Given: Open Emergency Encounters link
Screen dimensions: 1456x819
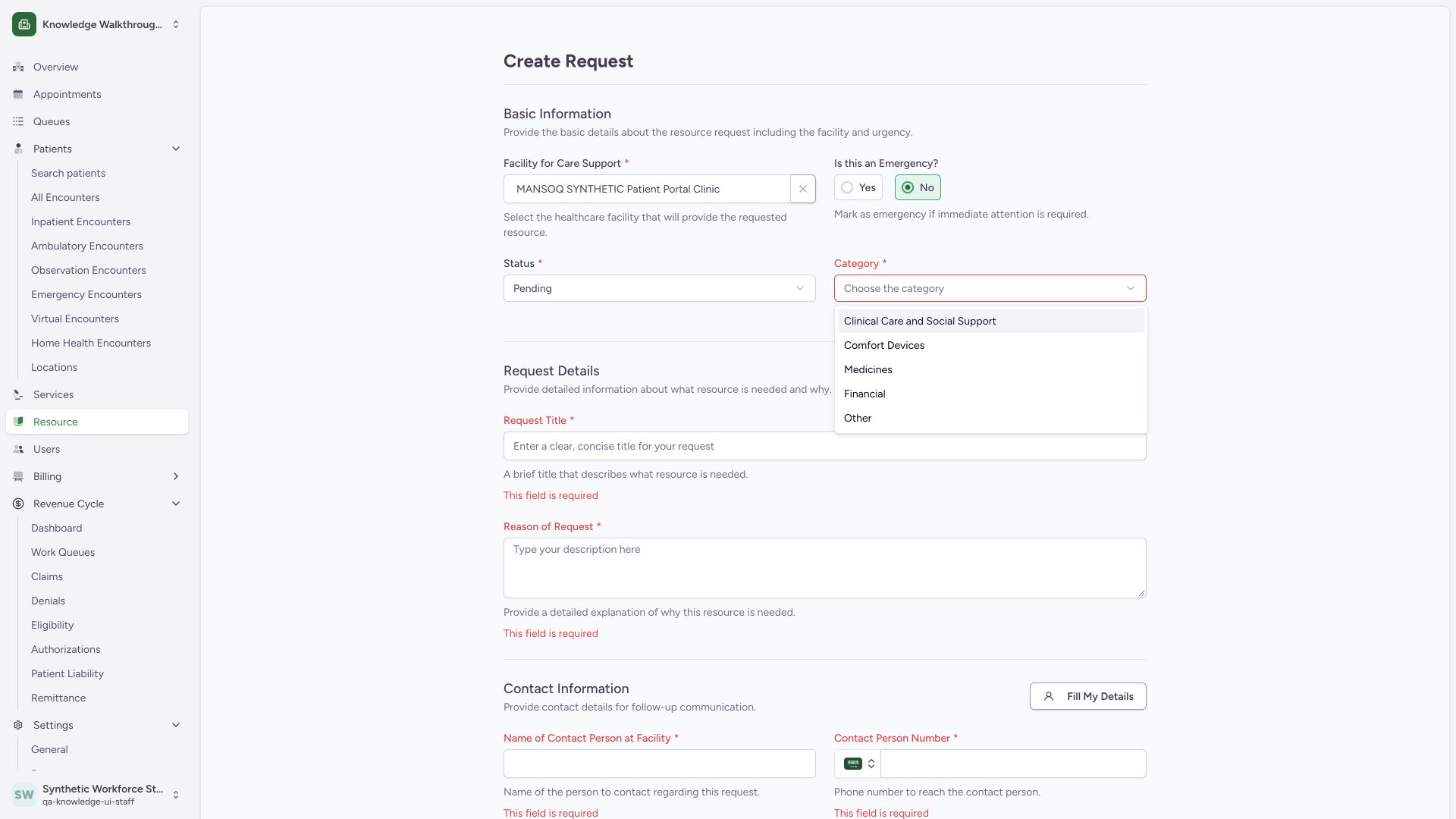Looking at the screenshot, I should click(x=86, y=294).
